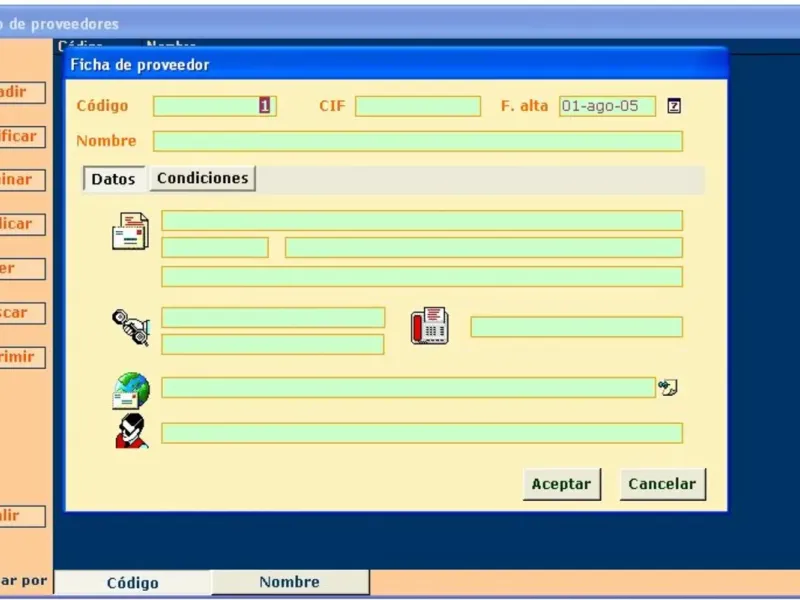Screen dimensions: 800x600
Task: Click the first address line field
Action: (422, 220)
